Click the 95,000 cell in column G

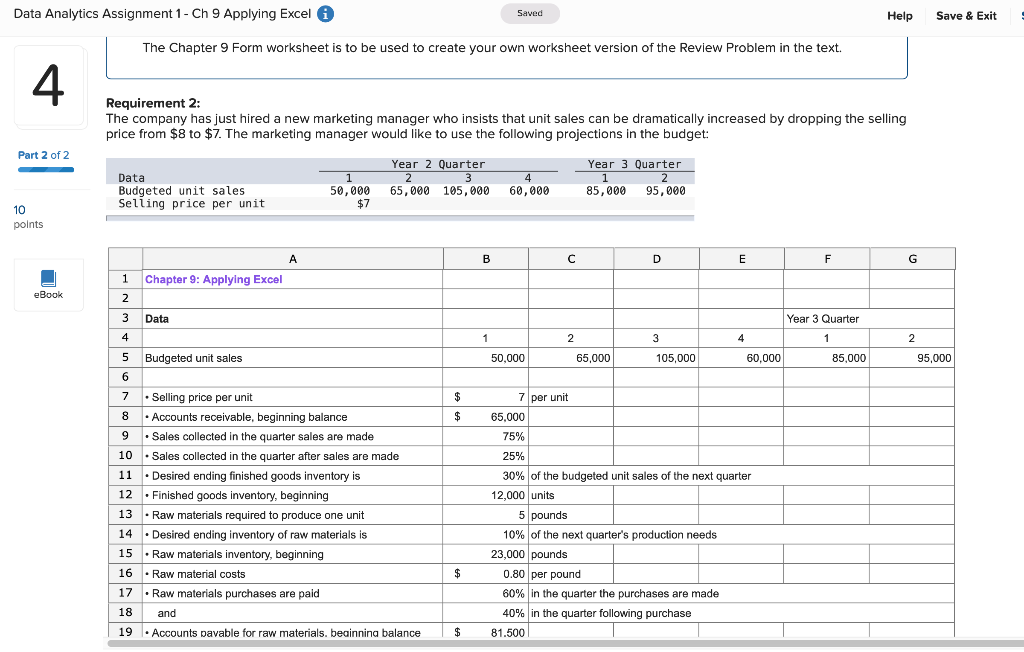[x=911, y=357]
